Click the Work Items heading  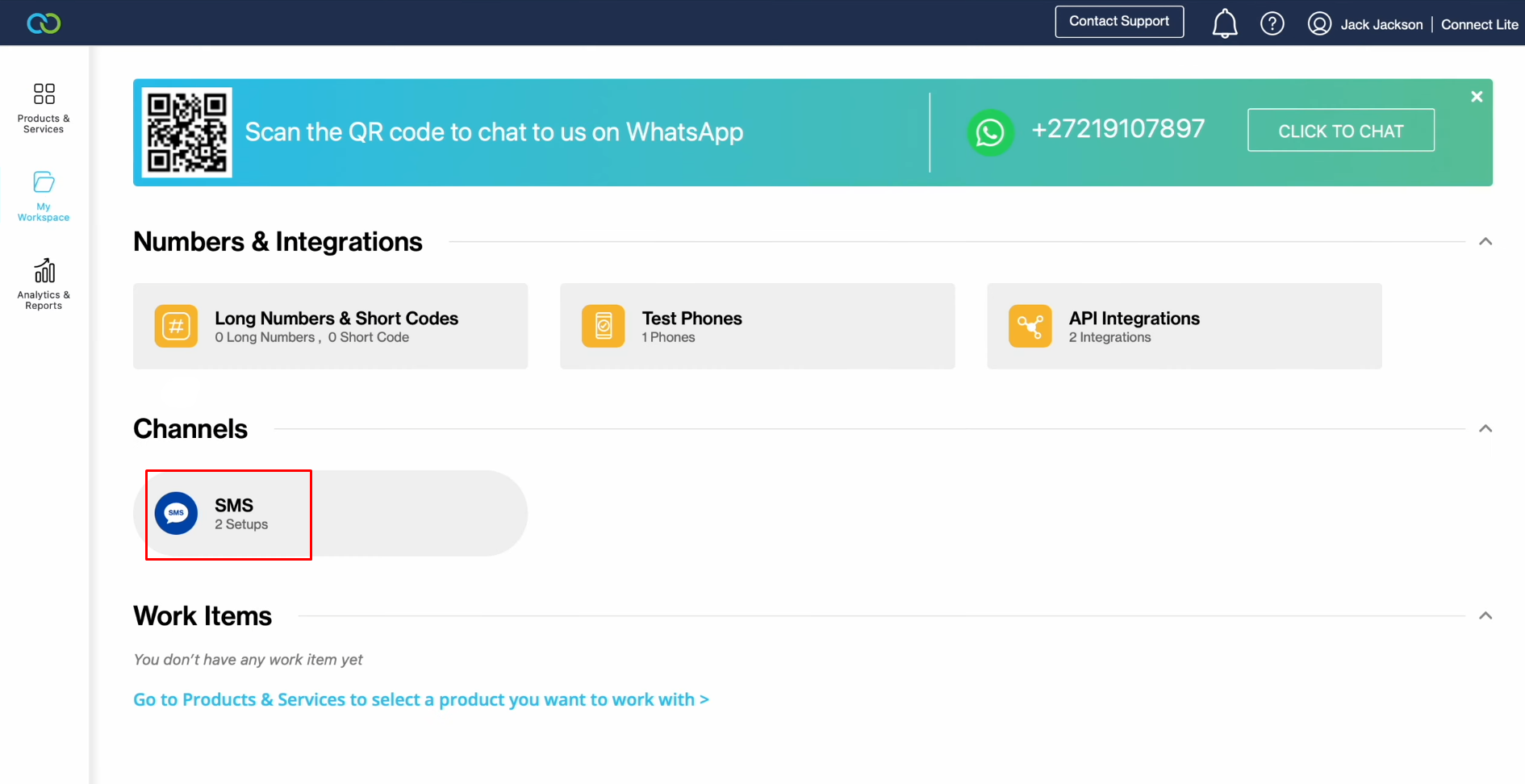click(203, 616)
